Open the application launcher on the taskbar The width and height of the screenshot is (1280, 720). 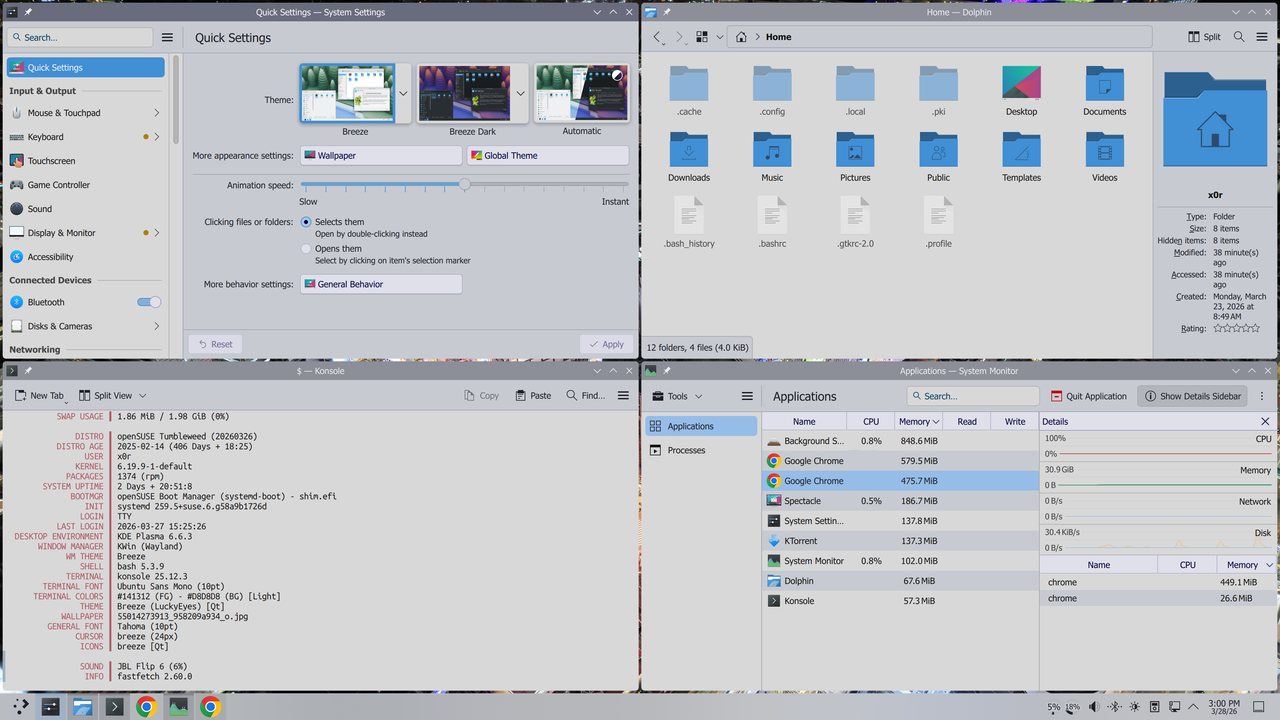click(x=20, y=707)
